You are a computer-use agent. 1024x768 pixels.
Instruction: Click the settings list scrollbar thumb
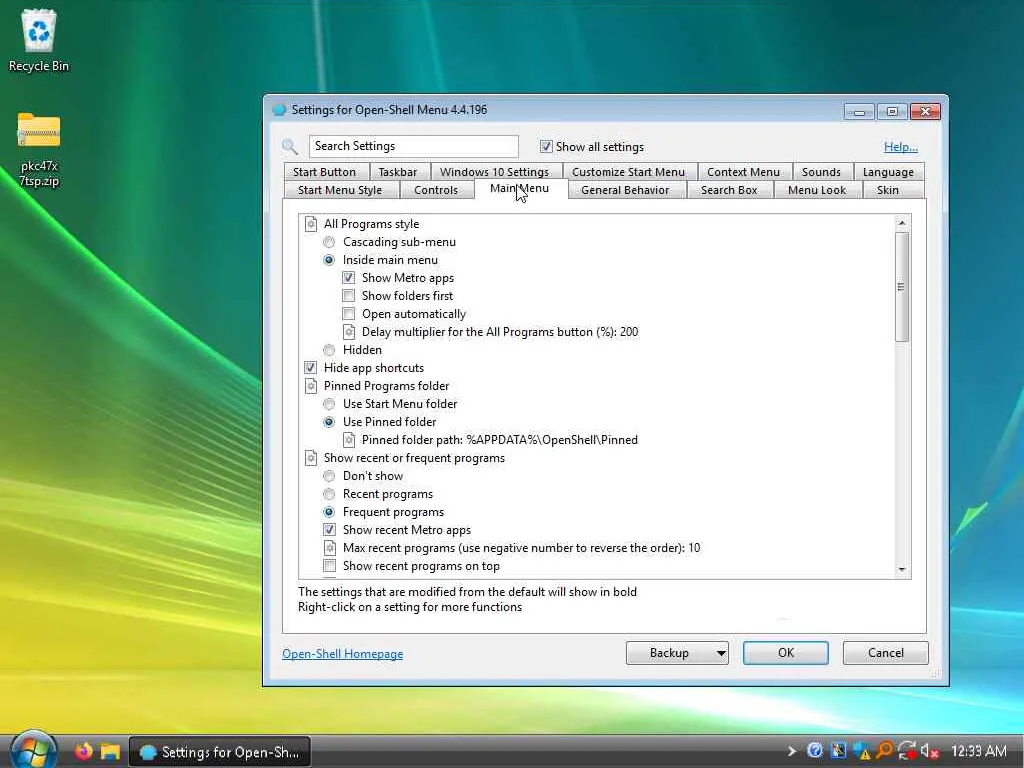click(x=901, y=286)
